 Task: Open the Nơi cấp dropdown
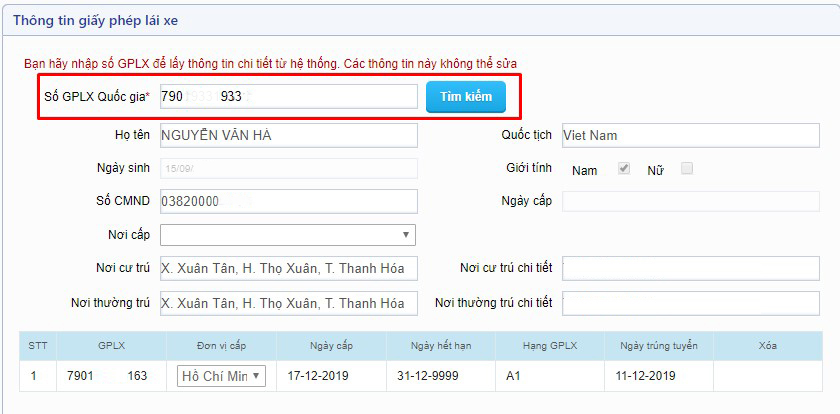tap(287, 234)
